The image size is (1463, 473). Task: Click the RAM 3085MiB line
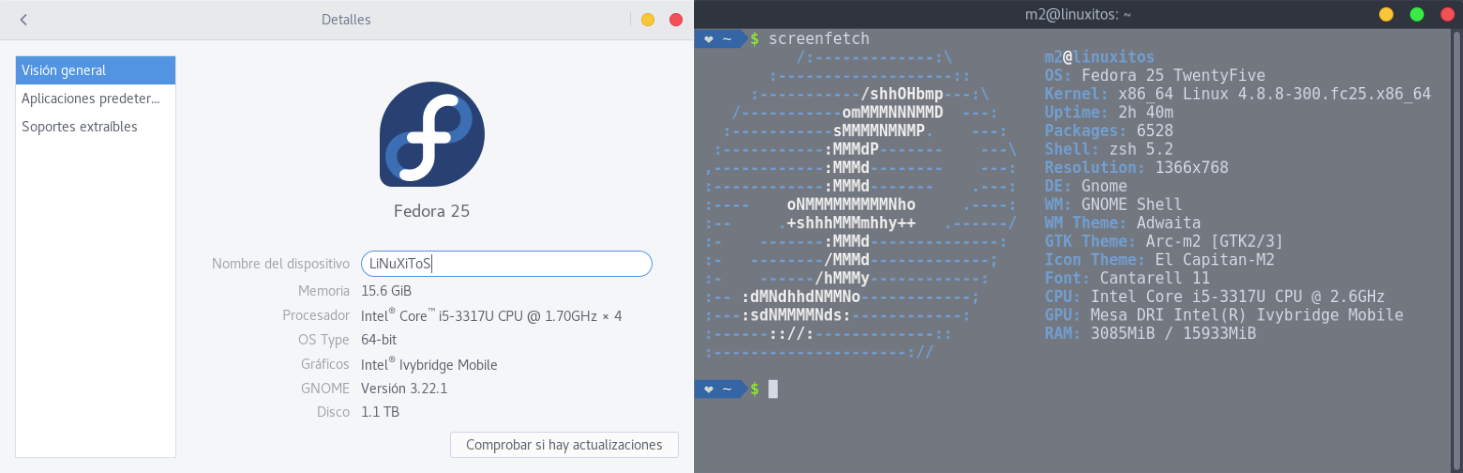pyautogui.click(x=1150, y=334)
